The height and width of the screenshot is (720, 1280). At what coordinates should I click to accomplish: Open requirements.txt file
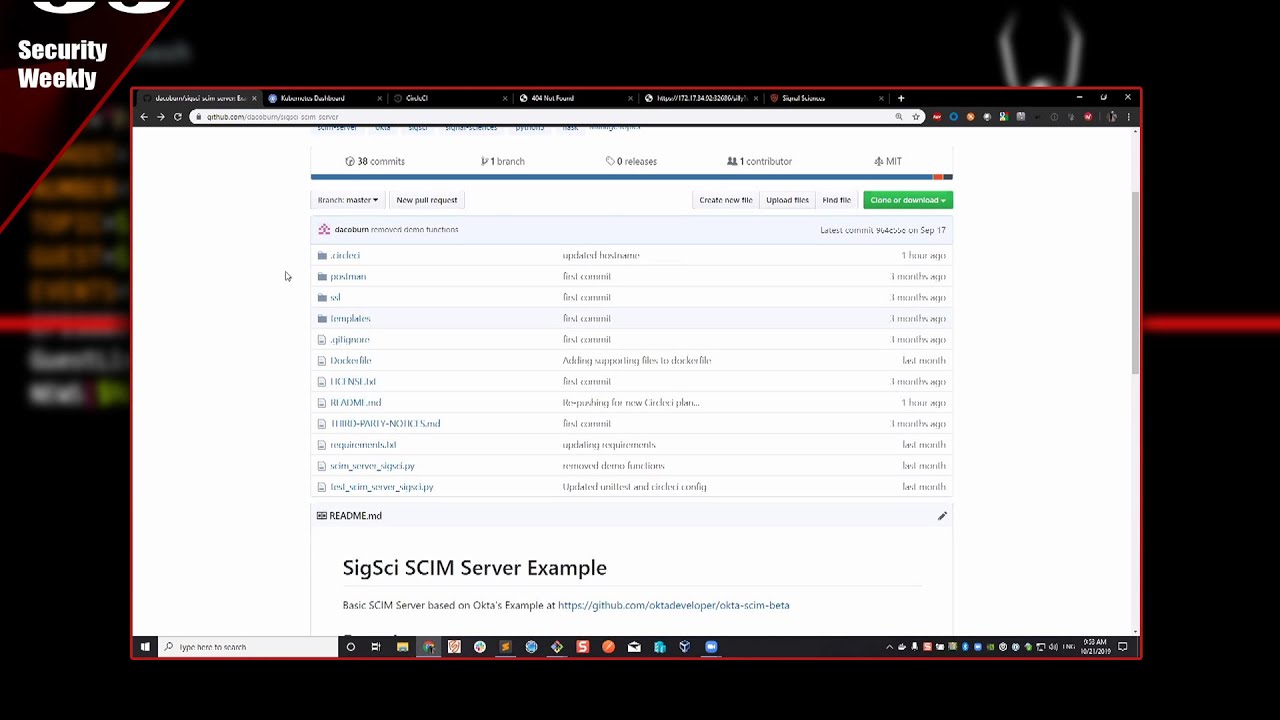pyautogui.click(x=363, y=444)
